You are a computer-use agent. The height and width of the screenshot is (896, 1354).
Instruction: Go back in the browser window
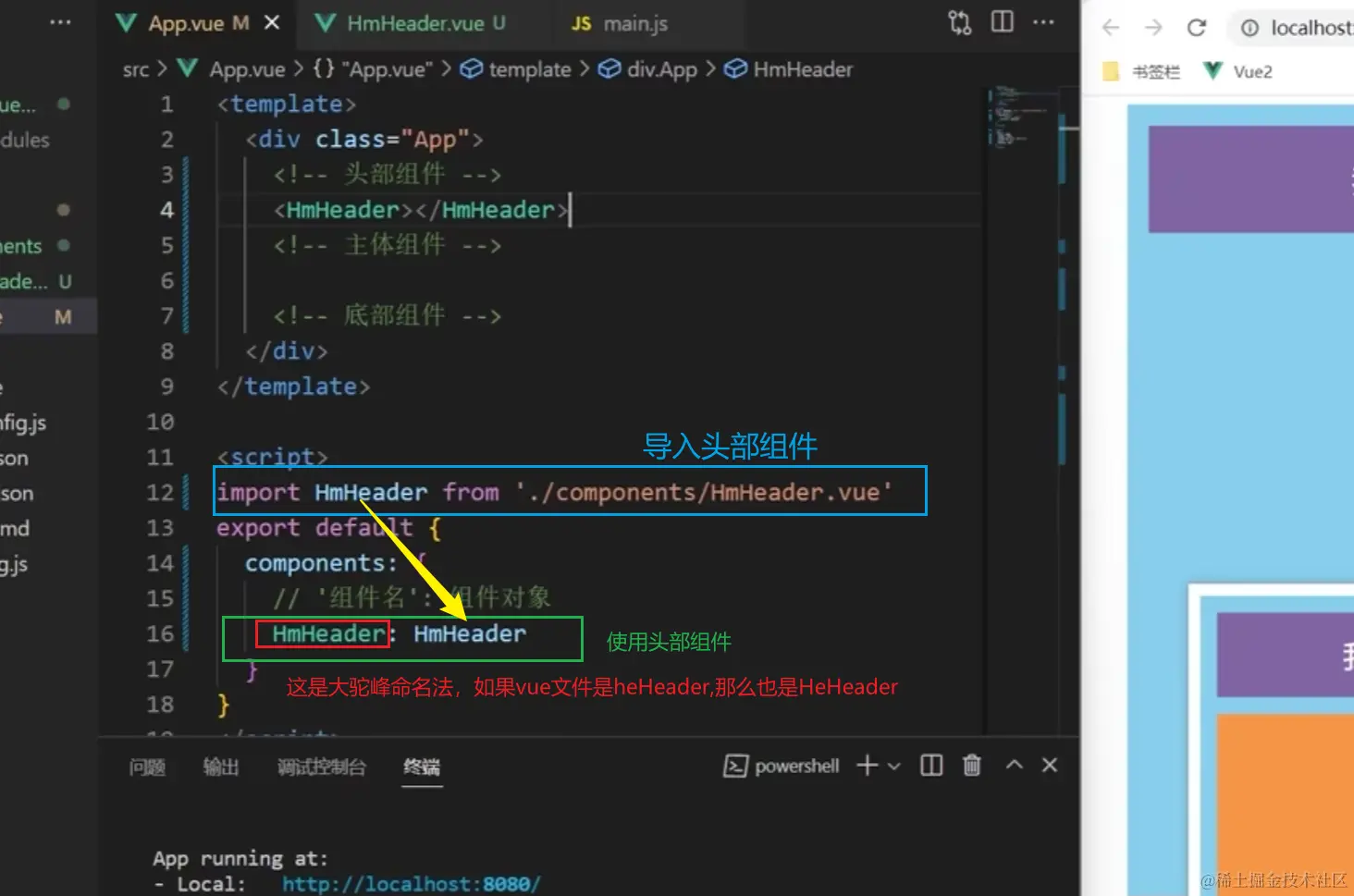click(x=1111, y=28)
